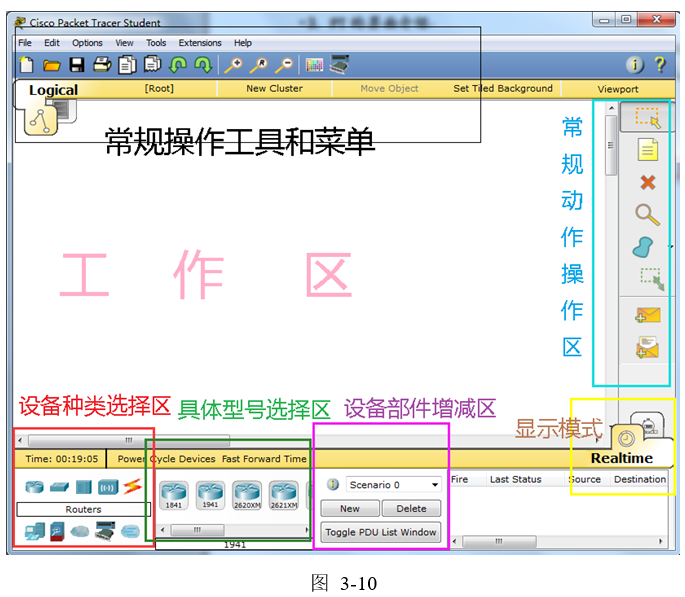This screenshot has height=597, width=685.
Task: Switch to Realtime mode tab
Action: click(620, 458)
